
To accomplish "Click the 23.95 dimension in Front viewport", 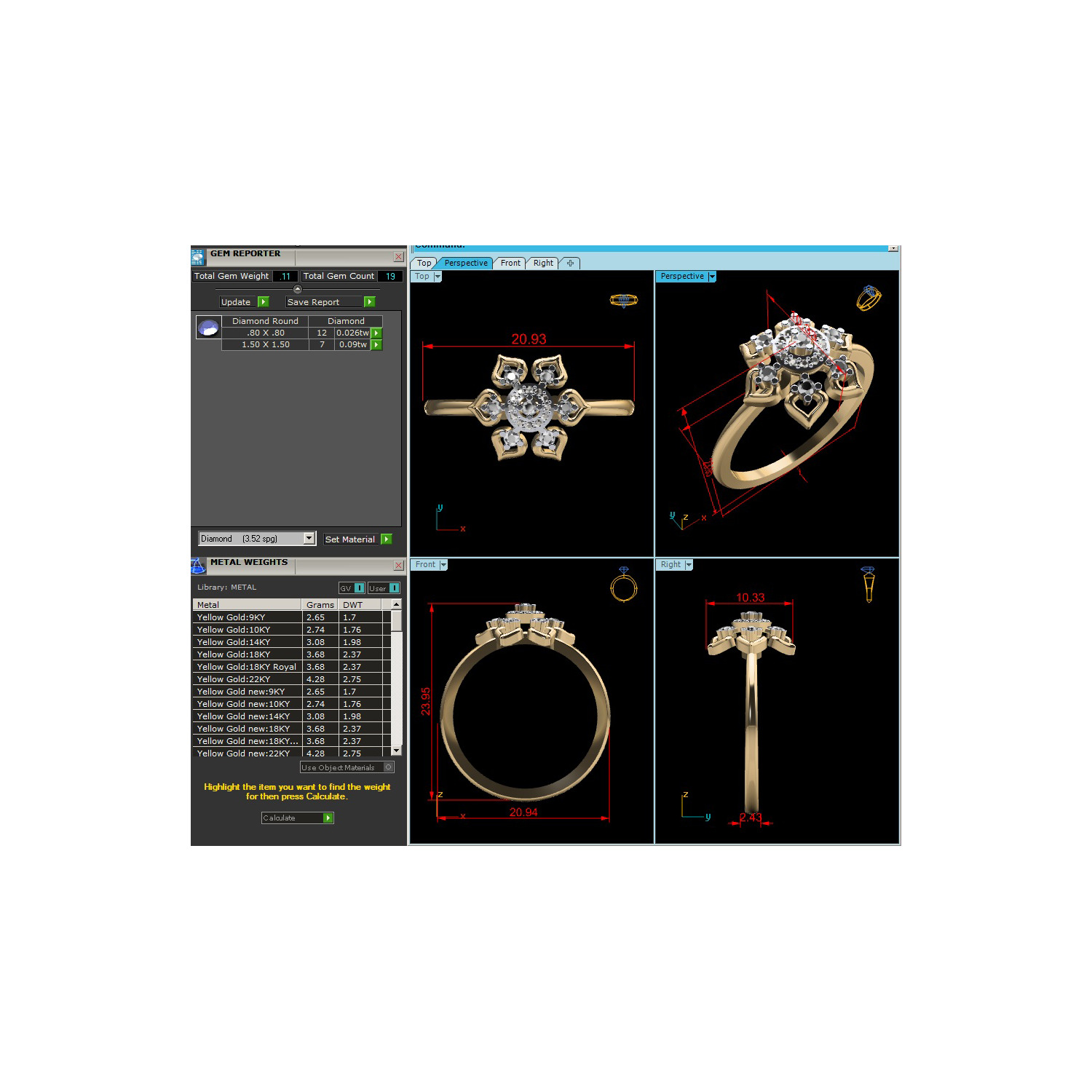I will tap(426, 701).
